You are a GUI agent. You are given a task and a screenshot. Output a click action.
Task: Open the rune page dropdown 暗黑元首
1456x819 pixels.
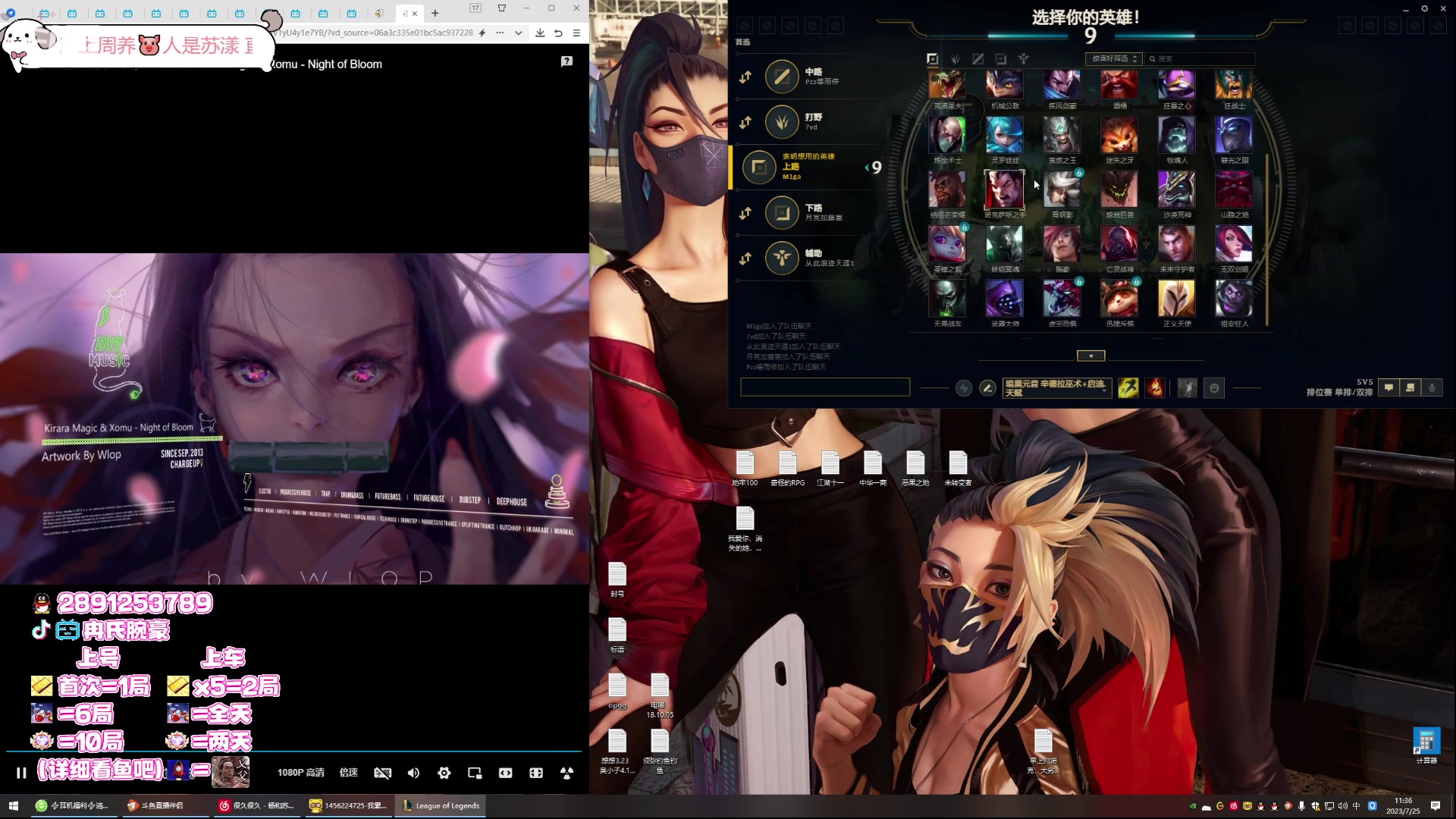[x=1056, y=388]
